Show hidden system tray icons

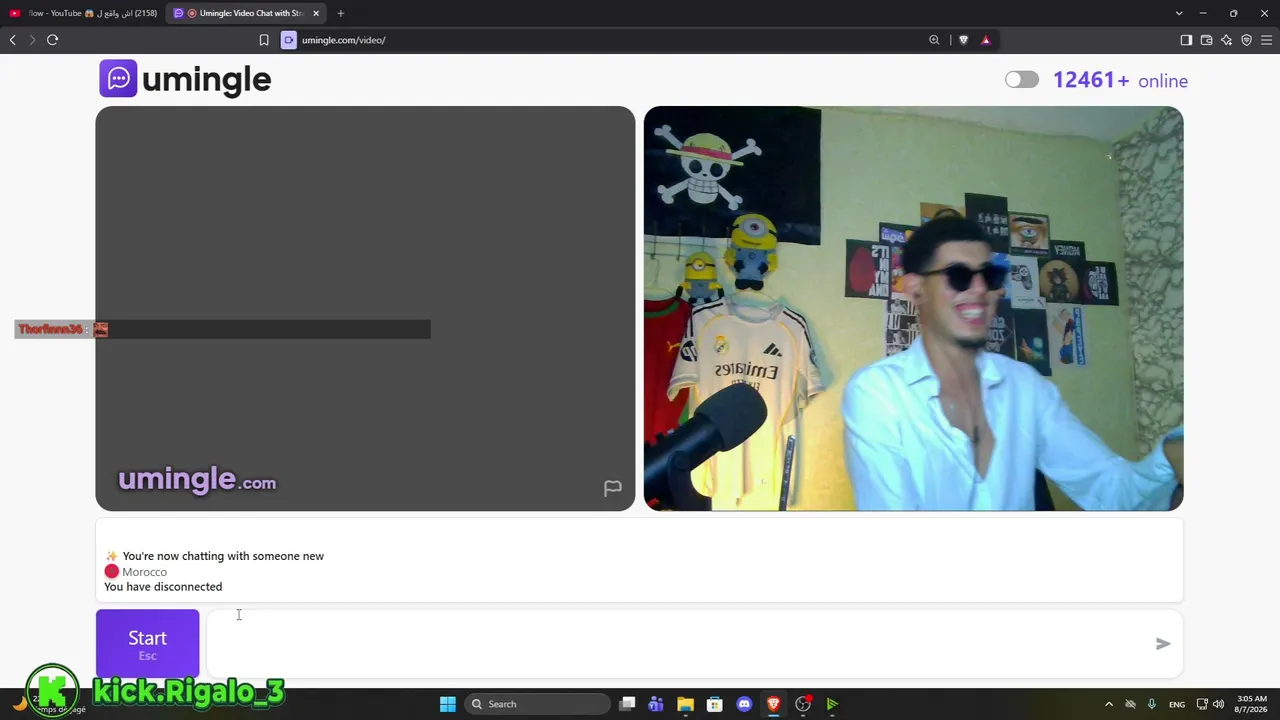[1108, 704]
